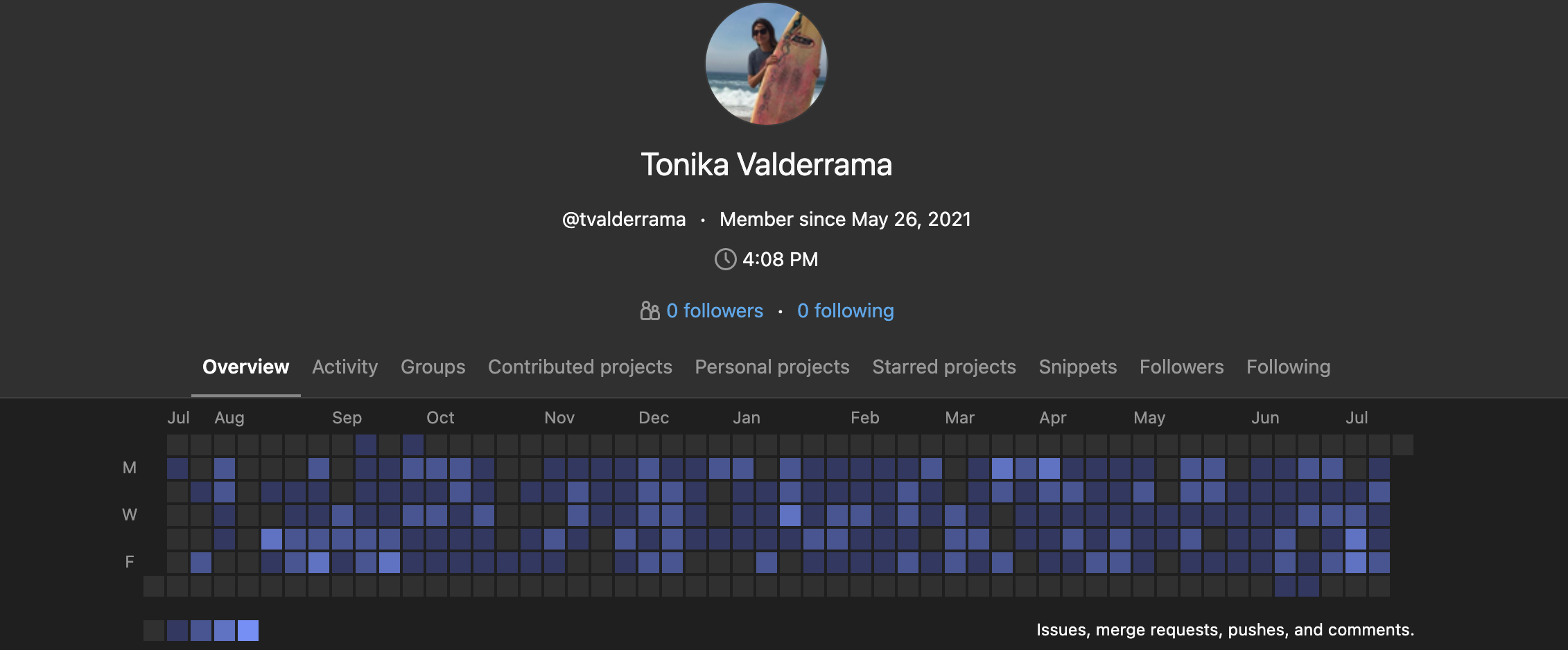Click the "0 following" link
Screen dimensions: 1568x650
click(x=845, y=310)
